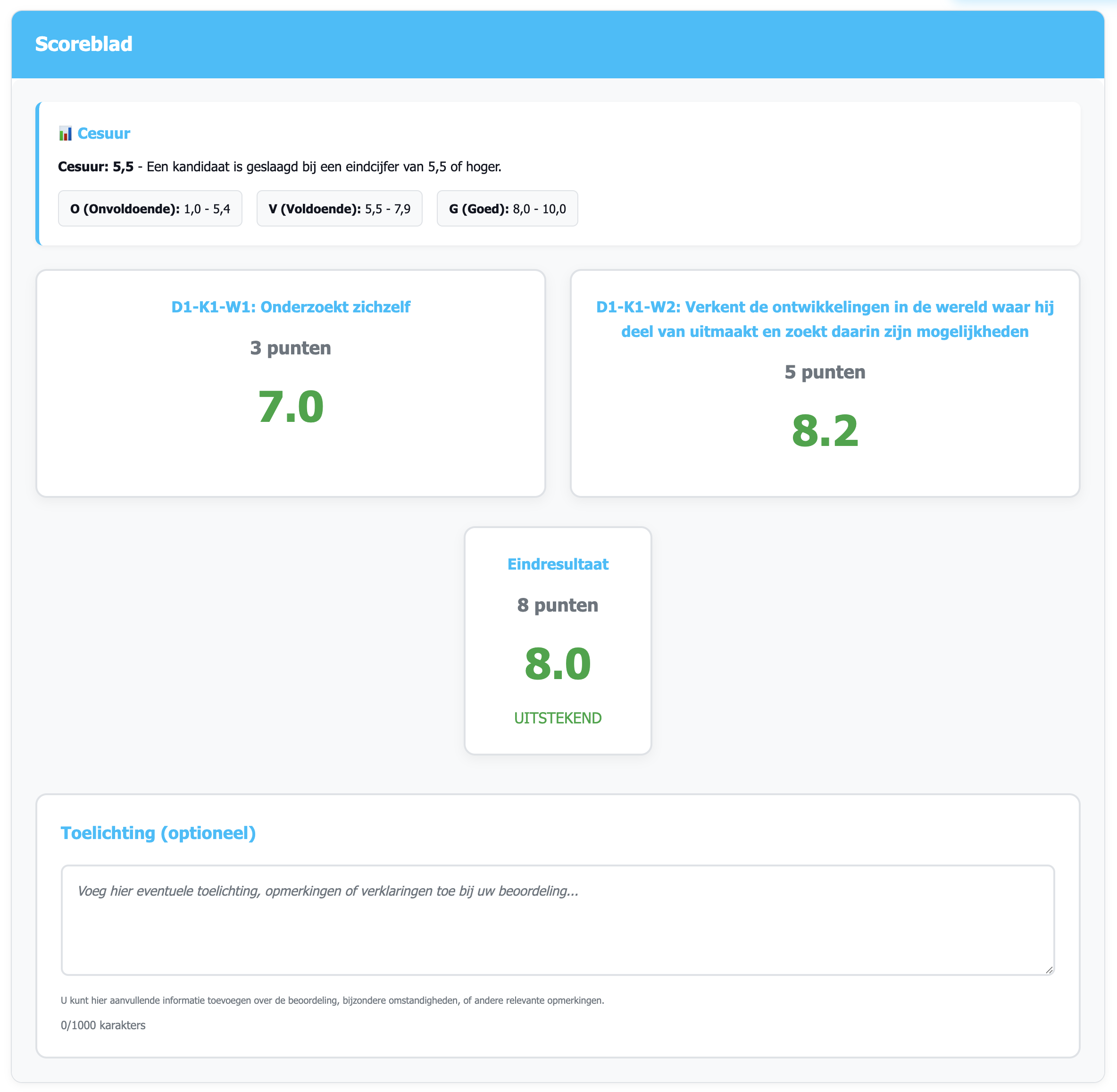Select the O (Onvoldoende) range badge
Image resolution: width=1117 pixels, height=1092 pixels.
pyautogui.click(x=150, y=209)
